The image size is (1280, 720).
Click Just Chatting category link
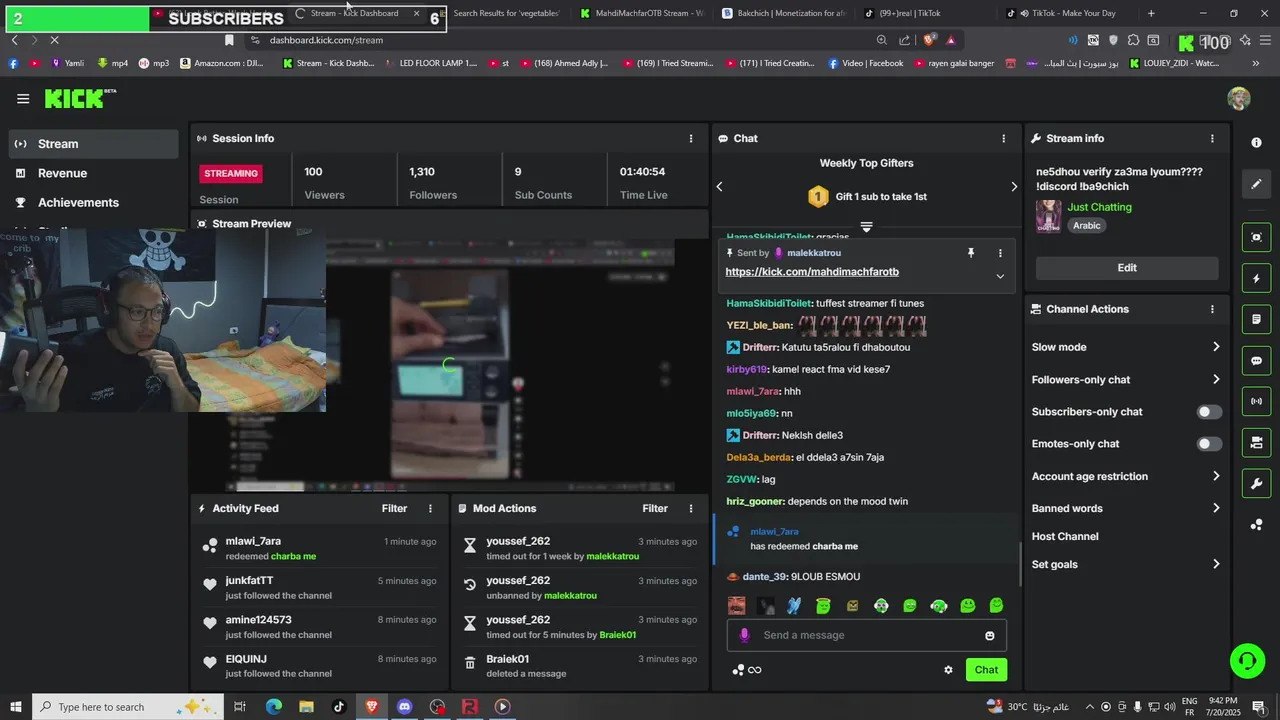1099,207
